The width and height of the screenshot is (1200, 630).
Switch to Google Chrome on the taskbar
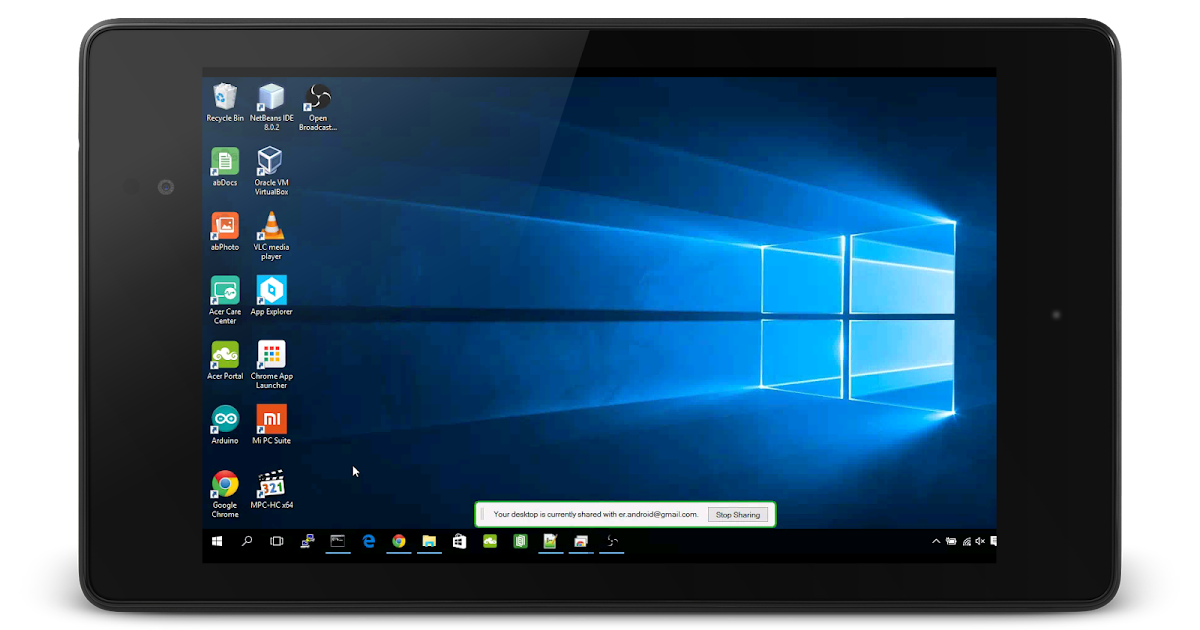(x=399, y=541)
